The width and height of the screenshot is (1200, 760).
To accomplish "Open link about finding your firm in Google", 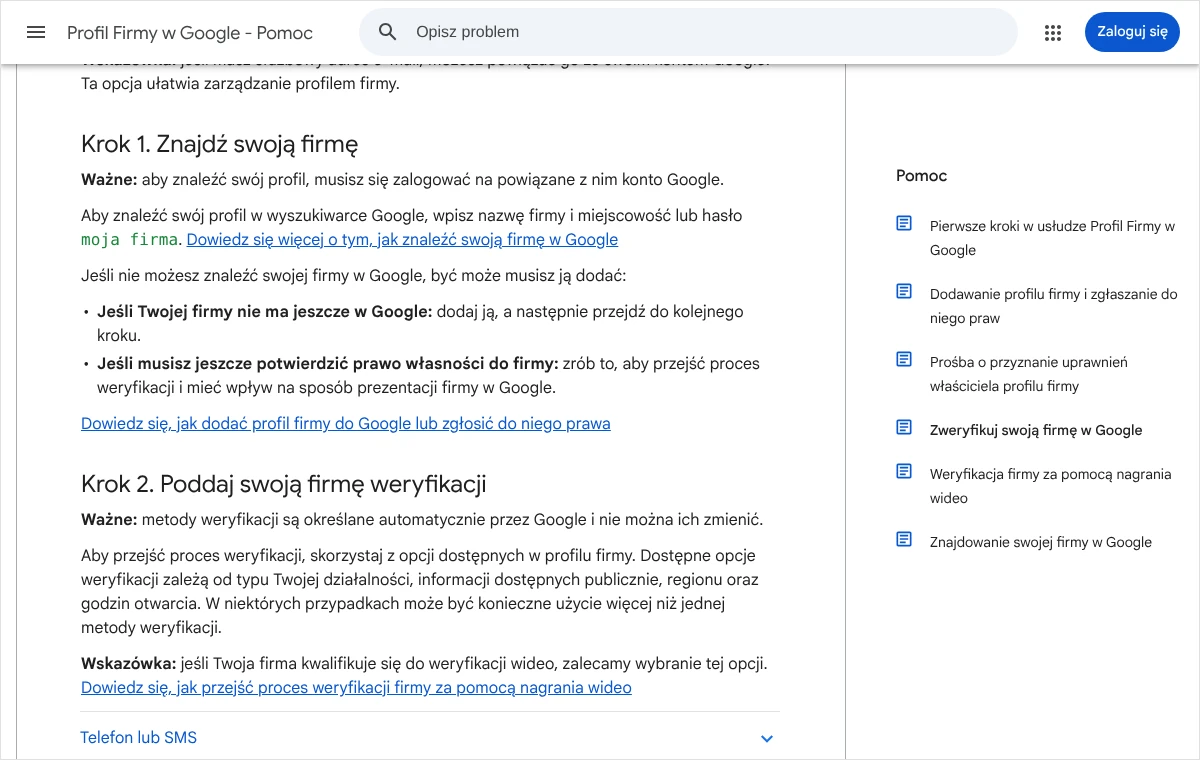I will [402, 240].
